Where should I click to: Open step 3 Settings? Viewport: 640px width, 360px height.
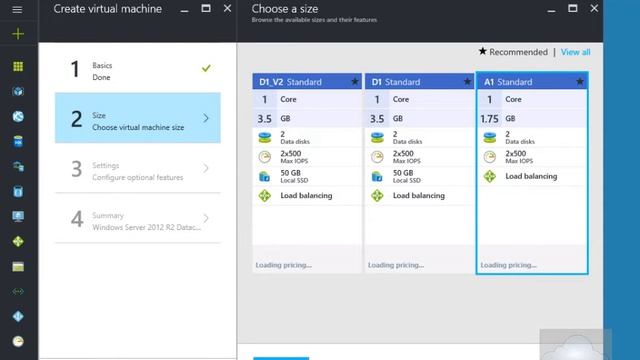(x=138, y=168)
